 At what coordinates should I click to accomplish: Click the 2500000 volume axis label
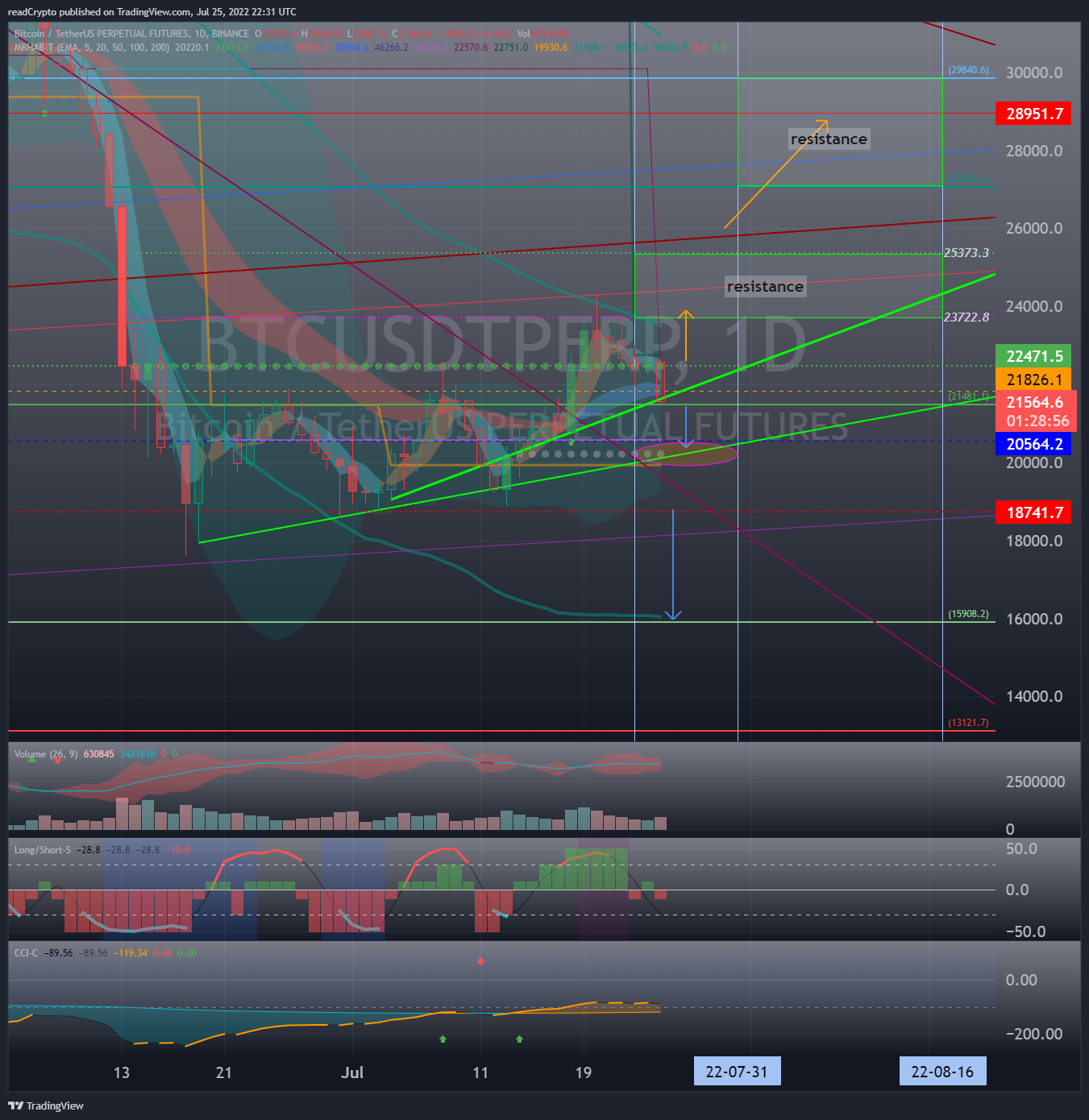click(x=1035, y=782)
